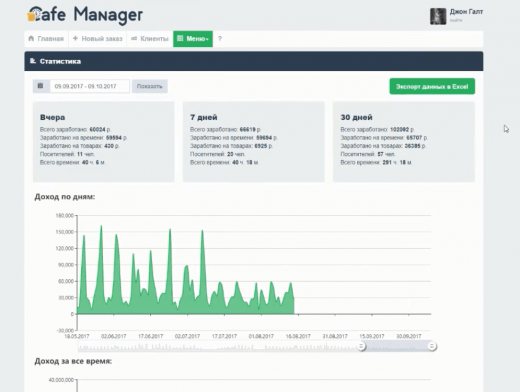Viewport: 520px width, 392px height.
Task: Open the Главная home tab
Action: 46,39
